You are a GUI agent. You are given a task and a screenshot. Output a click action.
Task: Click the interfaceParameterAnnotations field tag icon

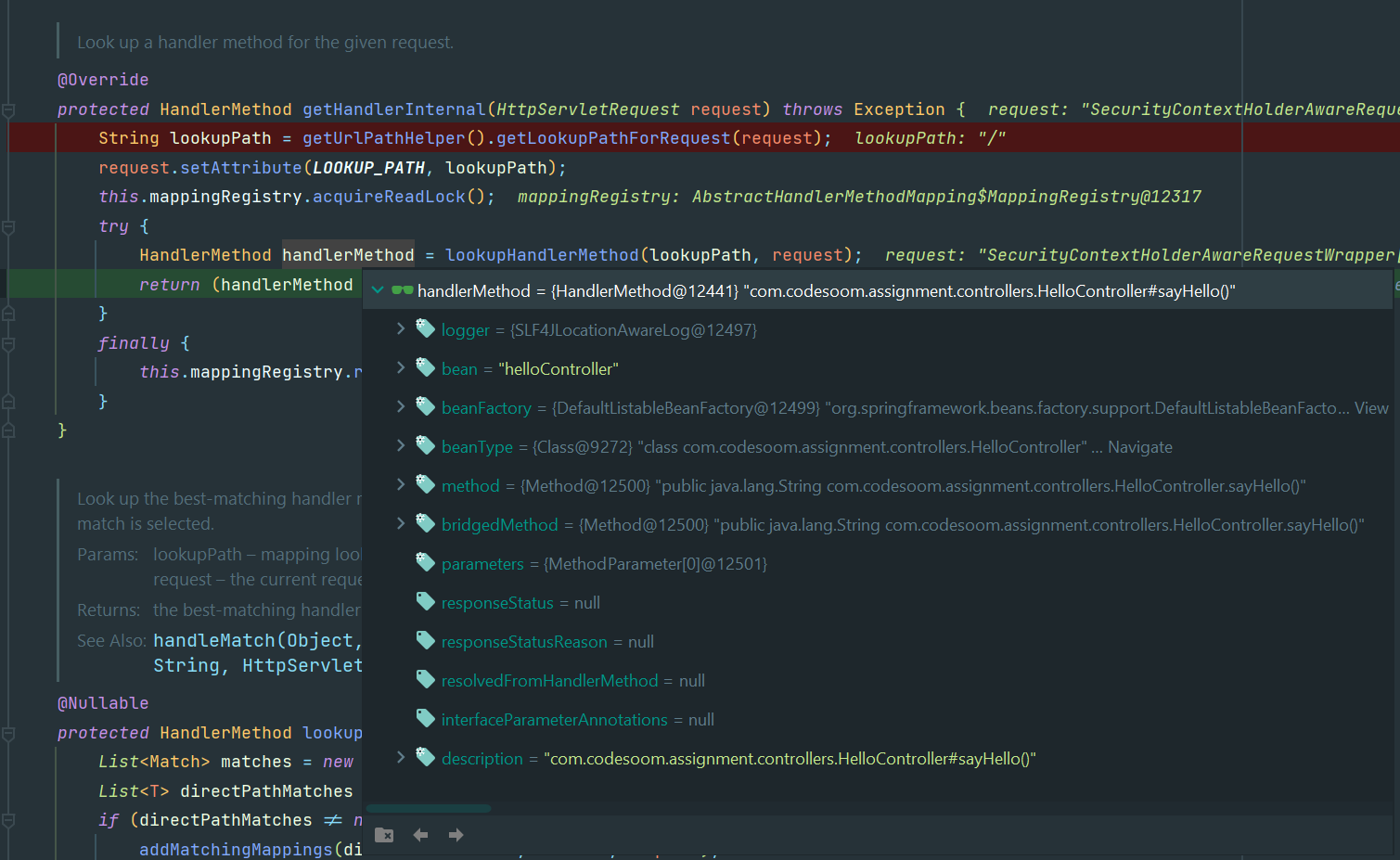[x=426, y=718]
